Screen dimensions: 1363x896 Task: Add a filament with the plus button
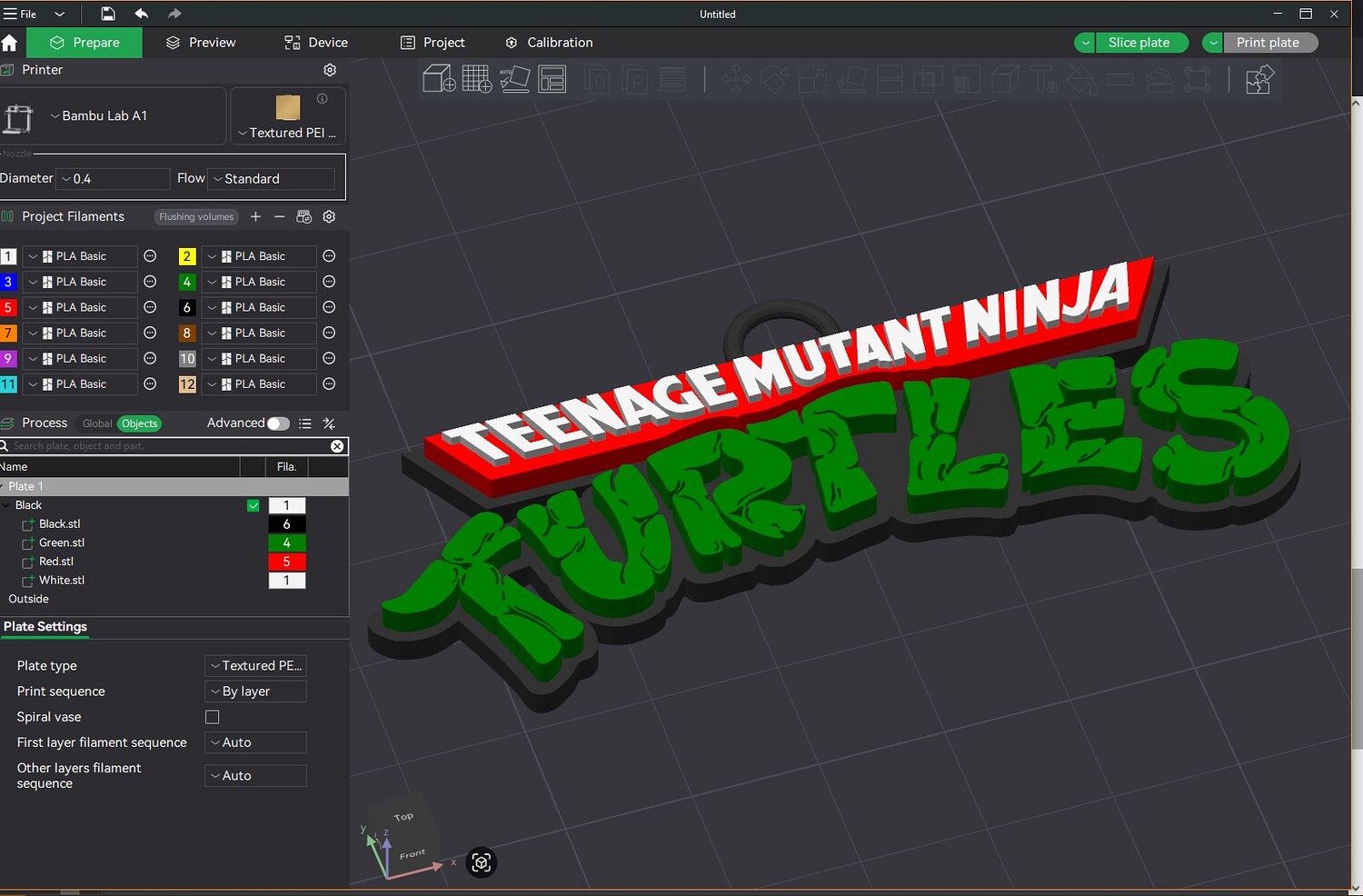pos(255,216)
